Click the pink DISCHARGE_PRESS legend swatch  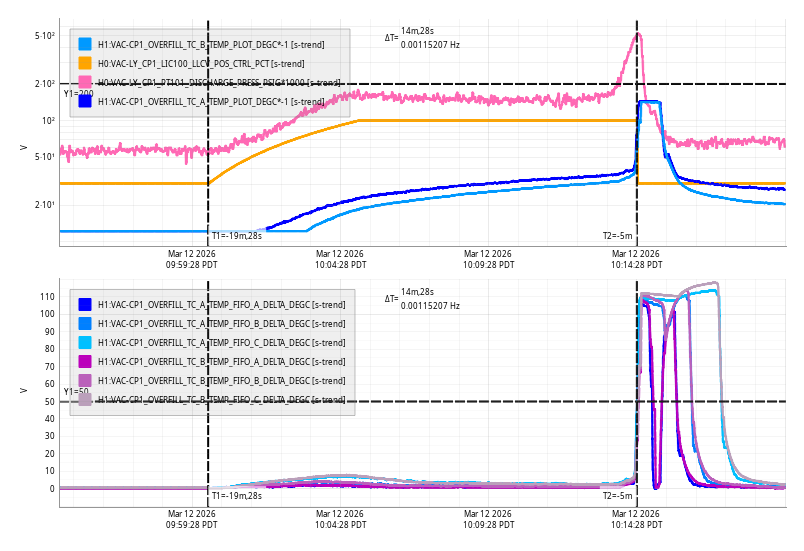click(x=85, y=82)
